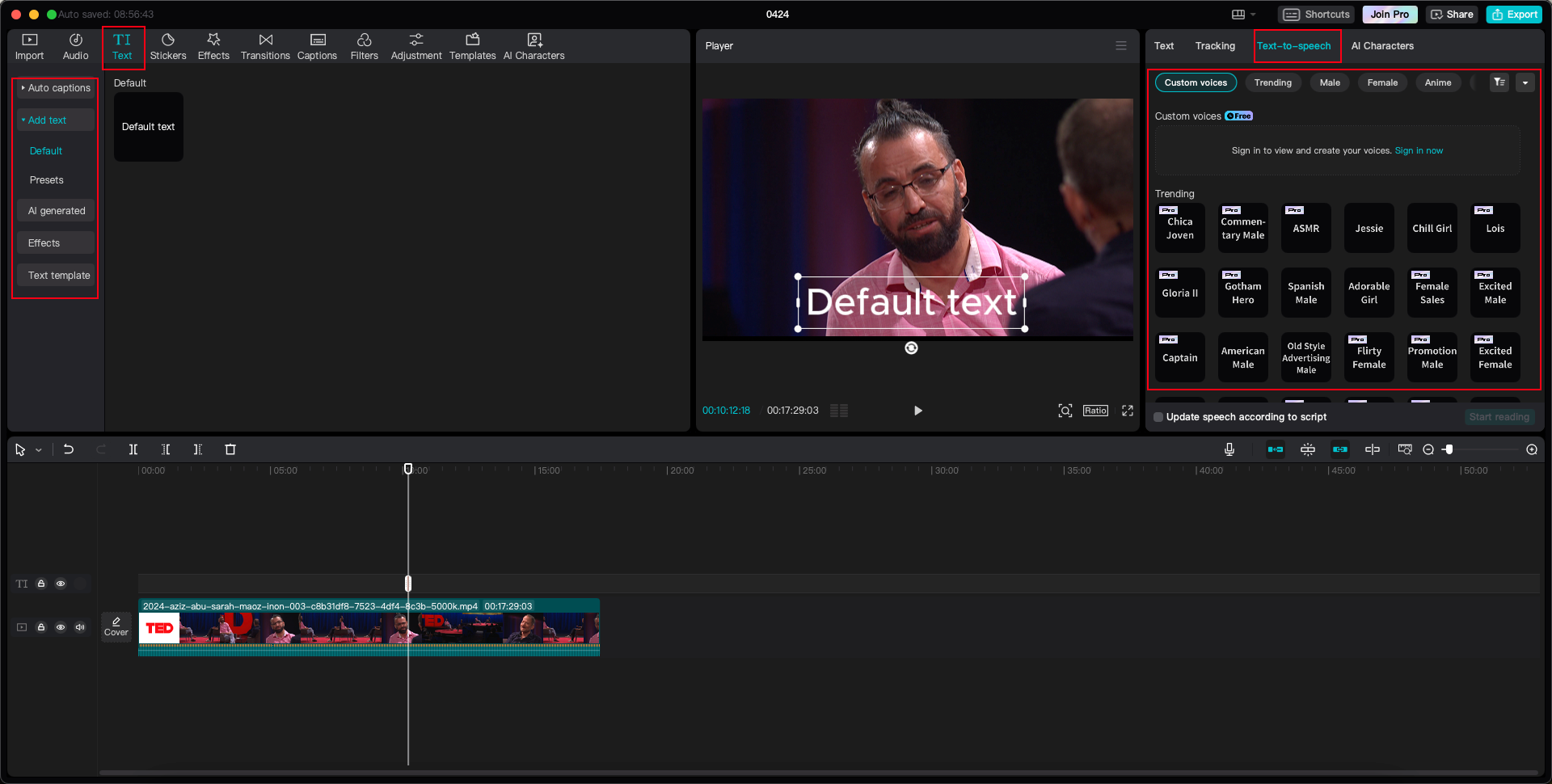Edit the video Cover

pyautogui.click(x=116, y=626)
